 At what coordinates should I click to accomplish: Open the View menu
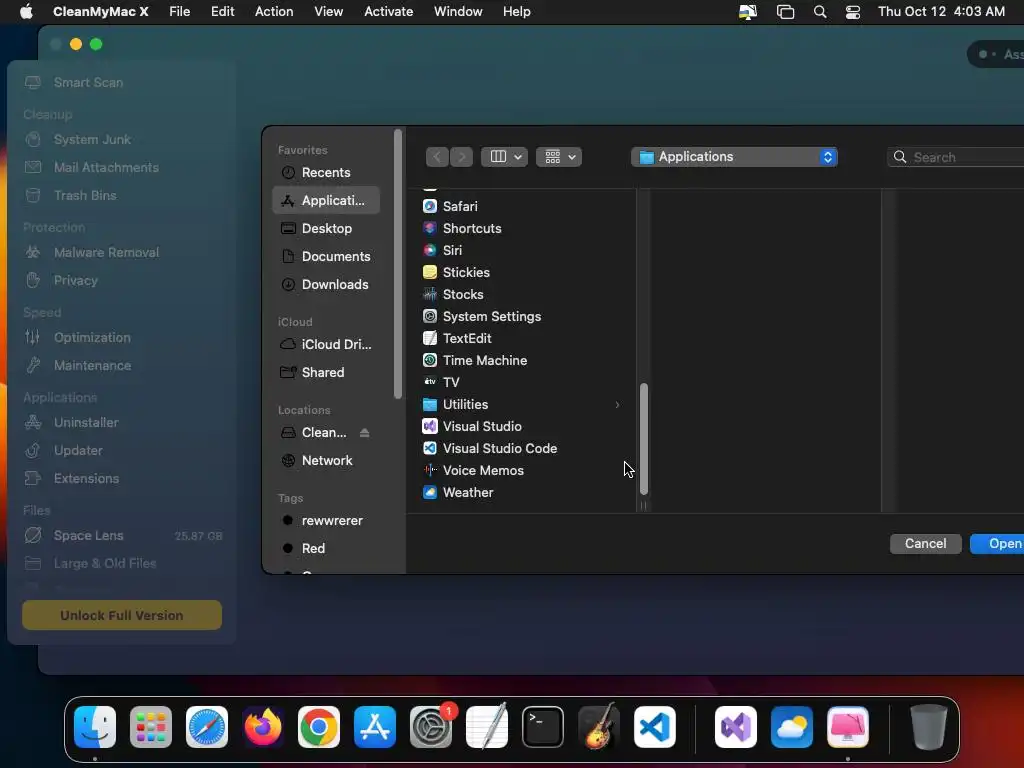pos(328,12)
